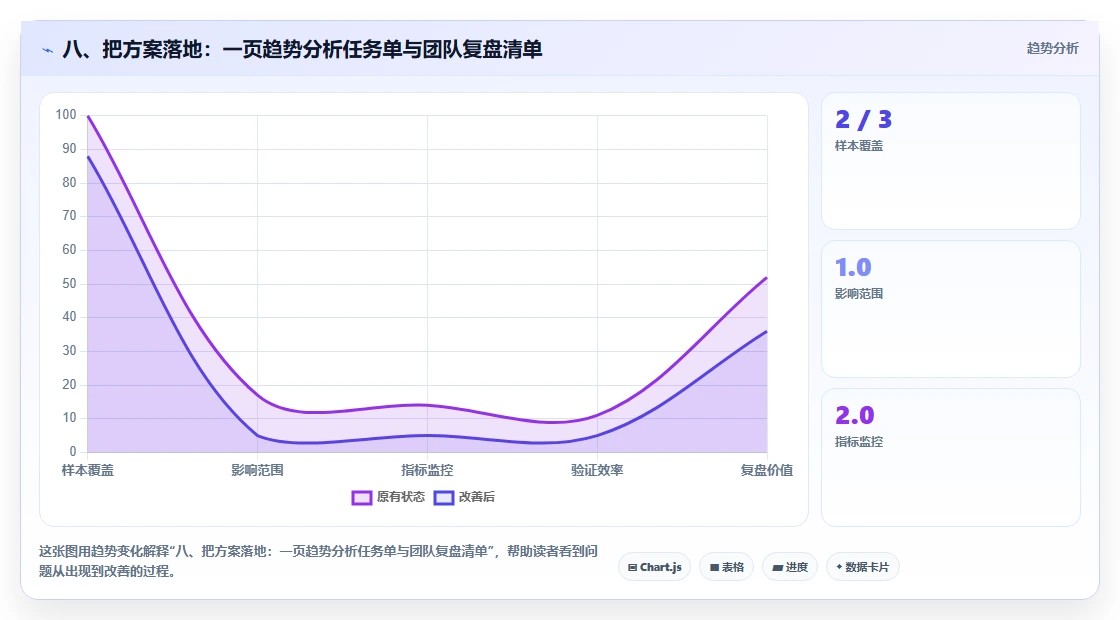Click the 改善后 legend label
This screenshot has height=620, width=1120.
point(476,497)
